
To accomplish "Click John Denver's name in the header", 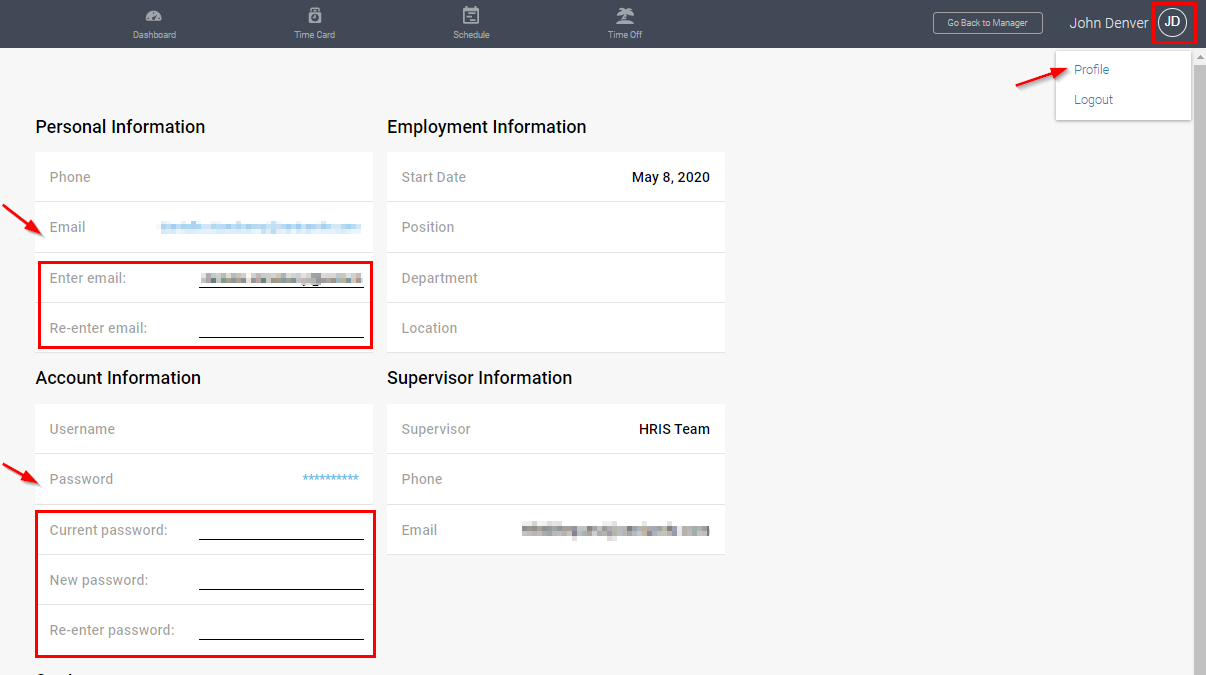I will 1109,22.
